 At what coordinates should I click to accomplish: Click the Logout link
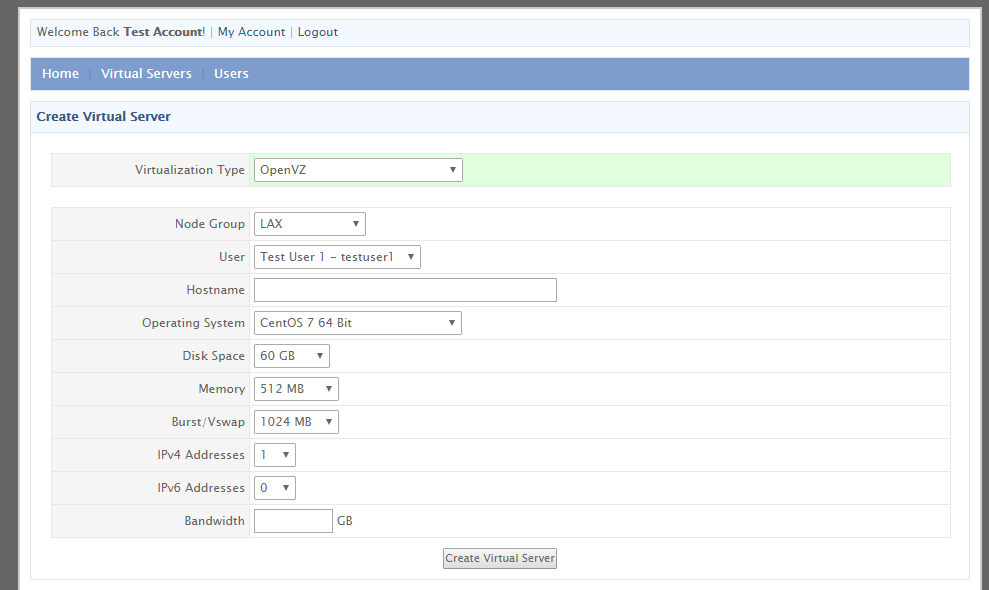(317, 32)
